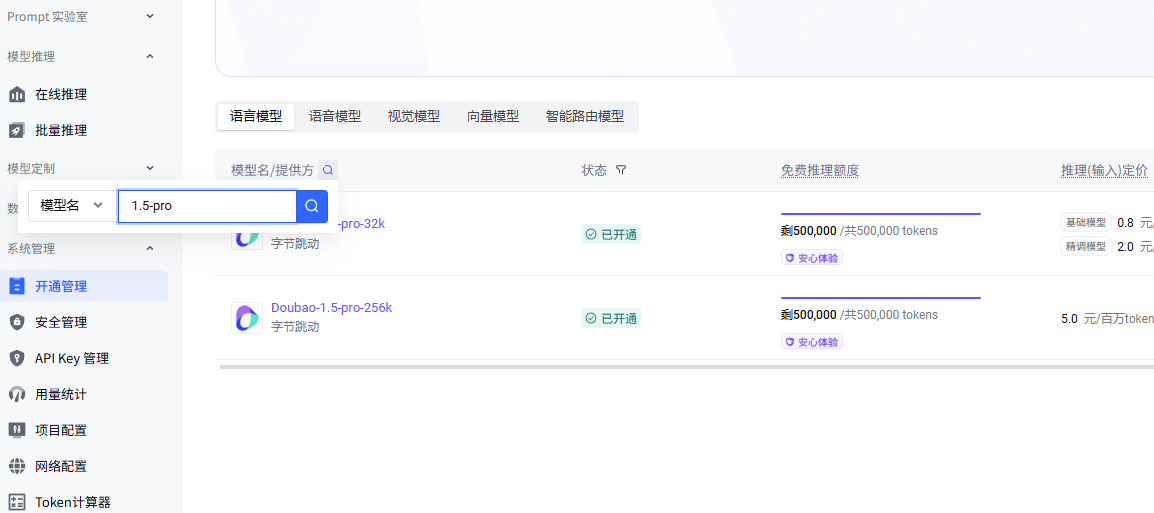This screenshot has width=1154, height=513.
Task: Click 模型名/提供方 column header text
Action: pyautogui.click(x=272, y=170)
